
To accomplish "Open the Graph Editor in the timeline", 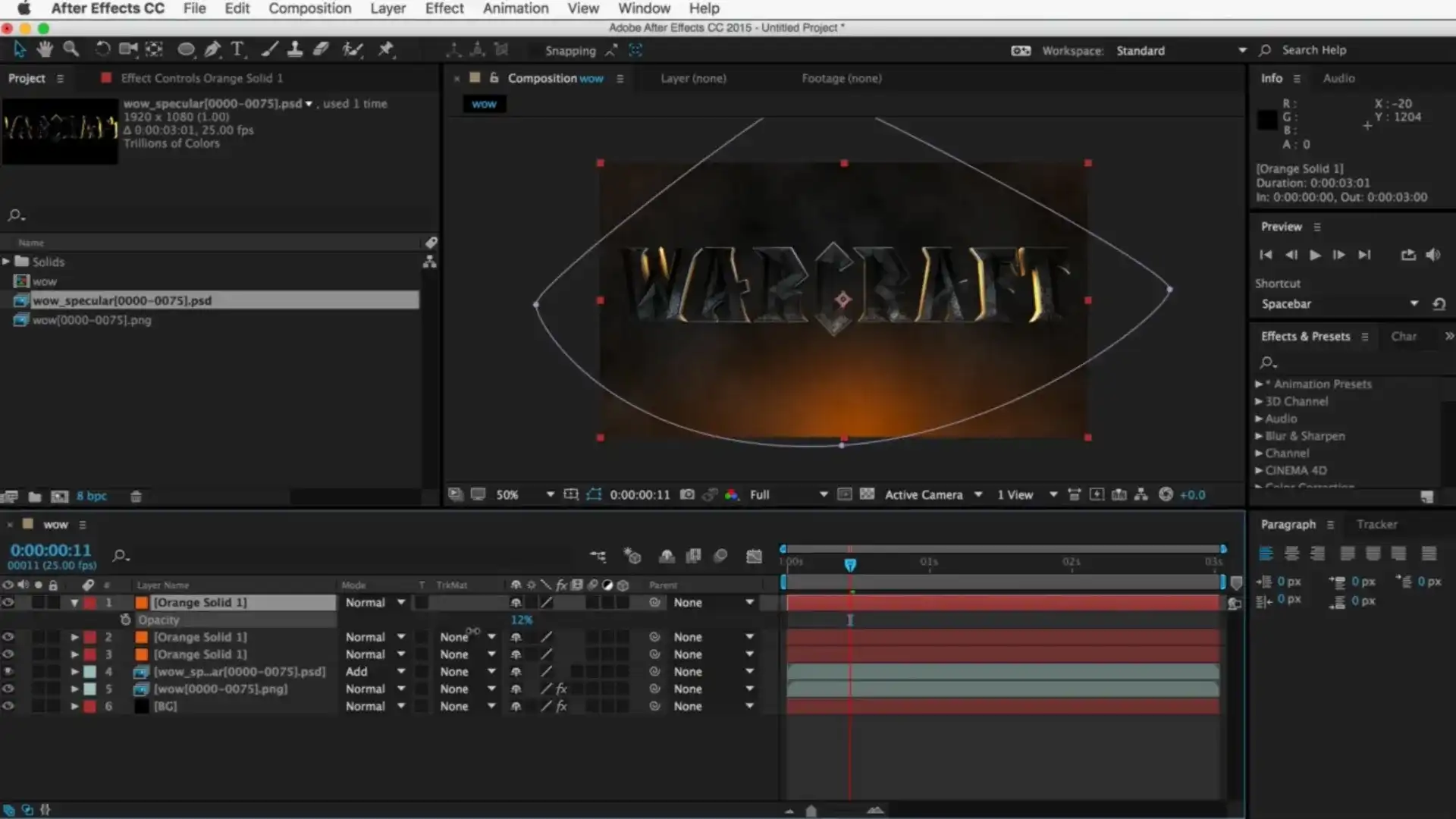I will 755,556.
